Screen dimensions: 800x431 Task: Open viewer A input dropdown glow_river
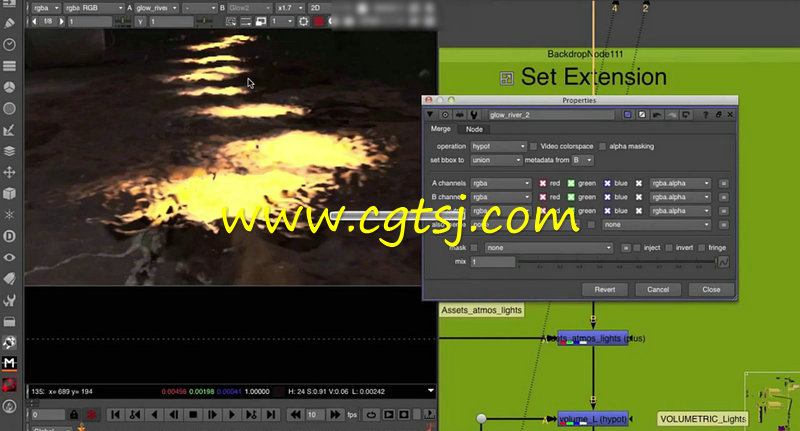pyautogui.click(x=157, y=8)
